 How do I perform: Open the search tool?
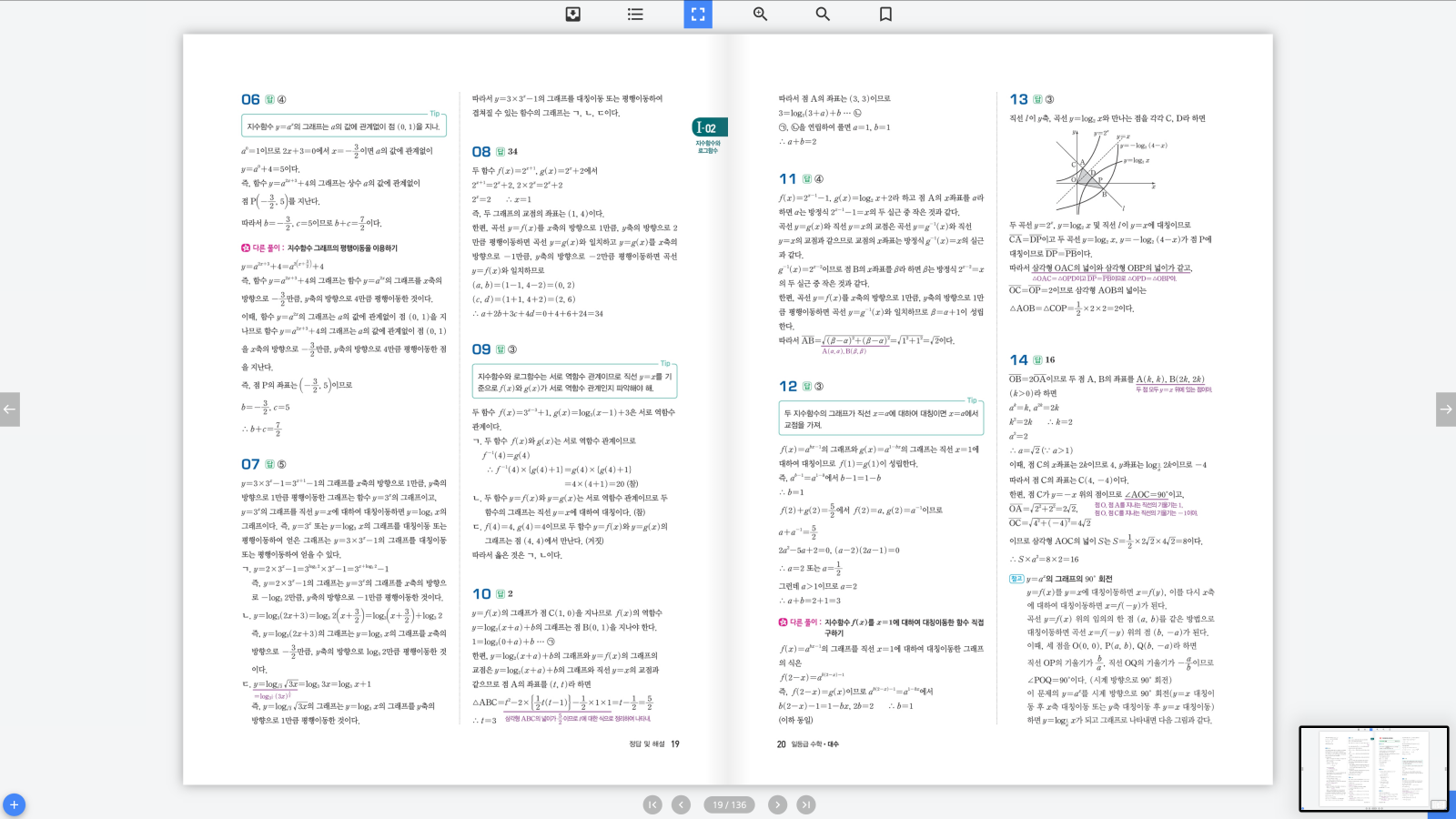pyautogui.click(x=823, y=15)
